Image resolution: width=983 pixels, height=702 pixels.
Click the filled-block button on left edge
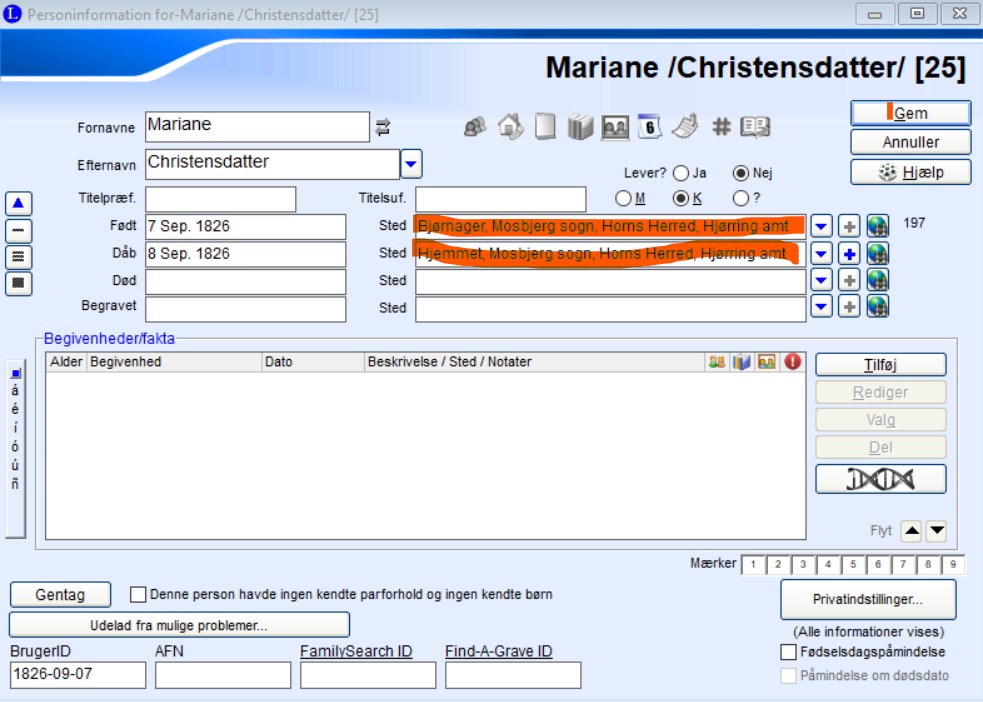click(18, 283)
